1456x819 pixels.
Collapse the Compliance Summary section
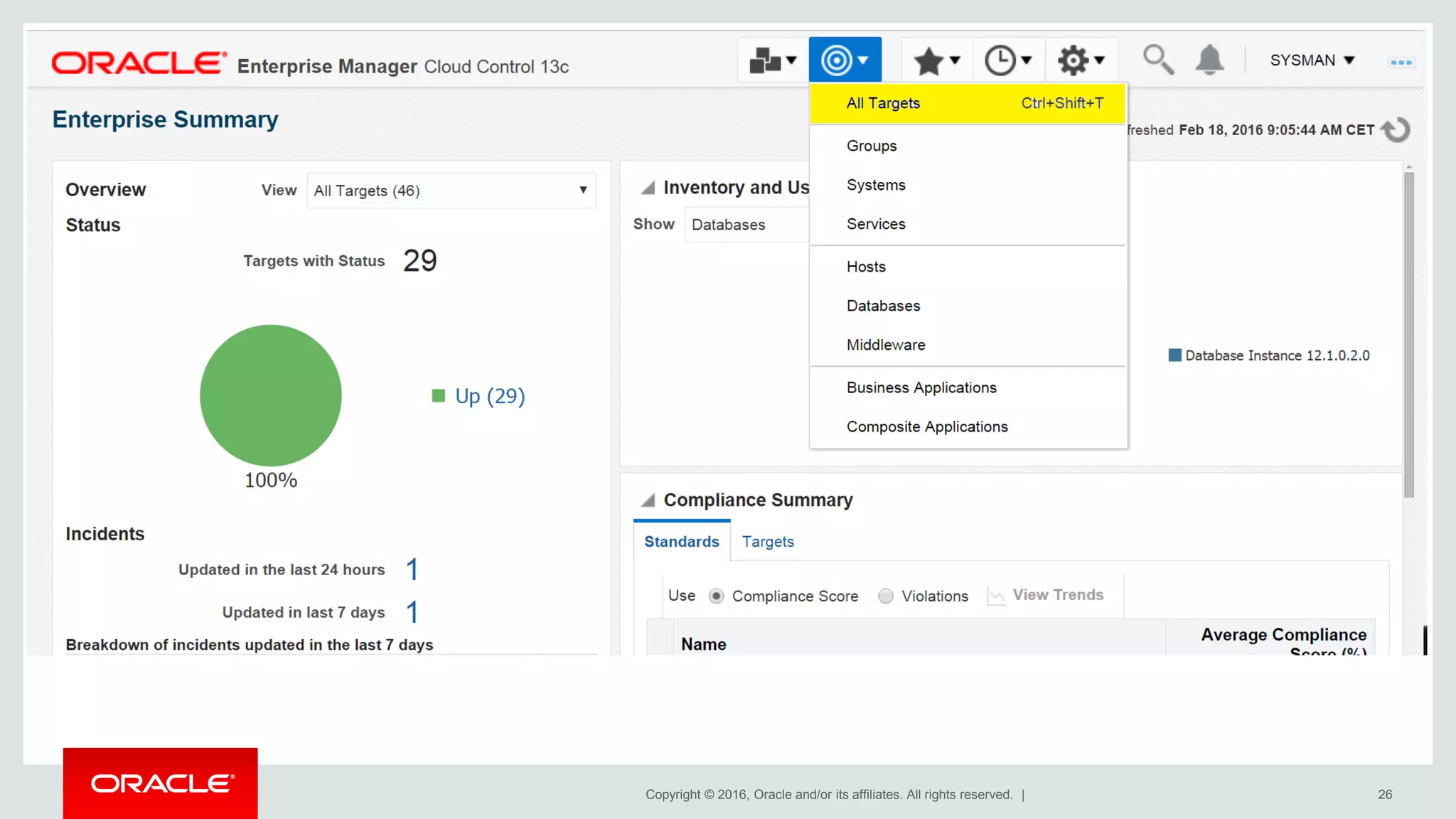point(648,500)
